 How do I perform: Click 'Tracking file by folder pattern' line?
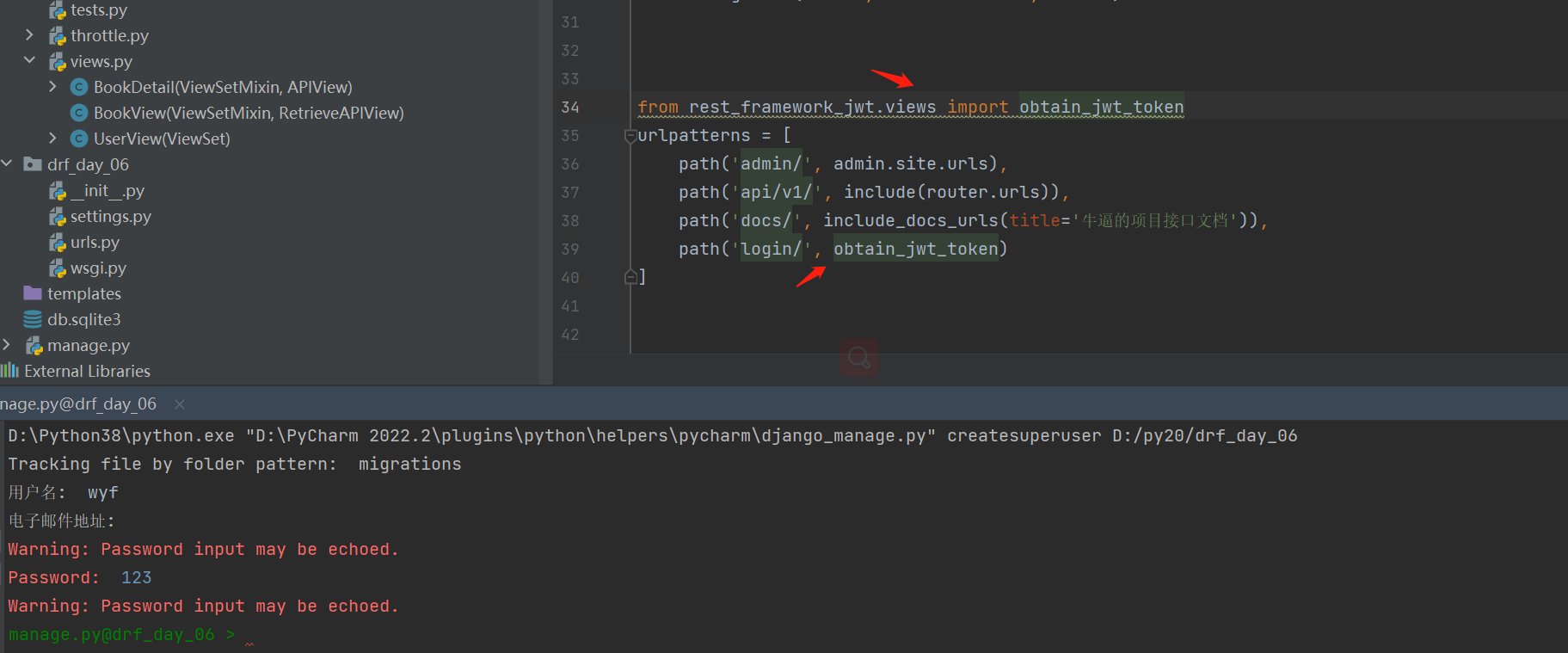(x=235, y=464)
